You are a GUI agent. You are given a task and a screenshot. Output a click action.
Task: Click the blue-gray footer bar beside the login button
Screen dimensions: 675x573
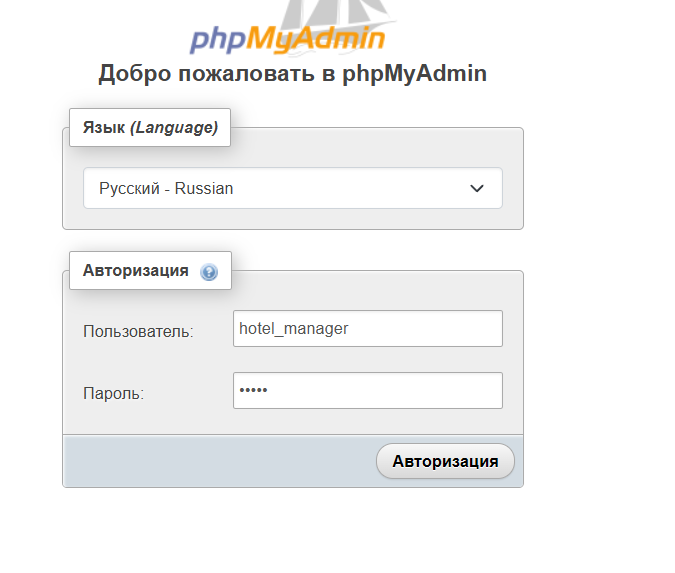(220, 461)
